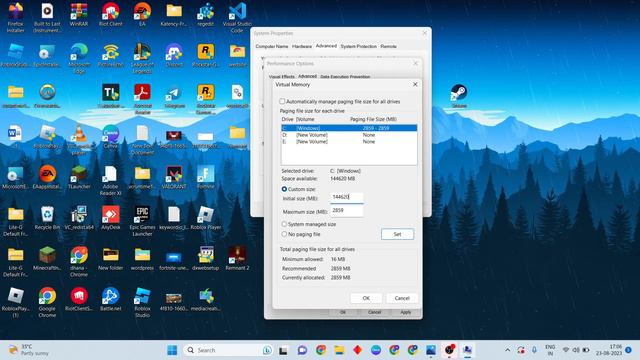Viewport: 640px width, 360px height.
Task: Open Roblox Studio desktop shortcut
Action: [x=142, y=302]
